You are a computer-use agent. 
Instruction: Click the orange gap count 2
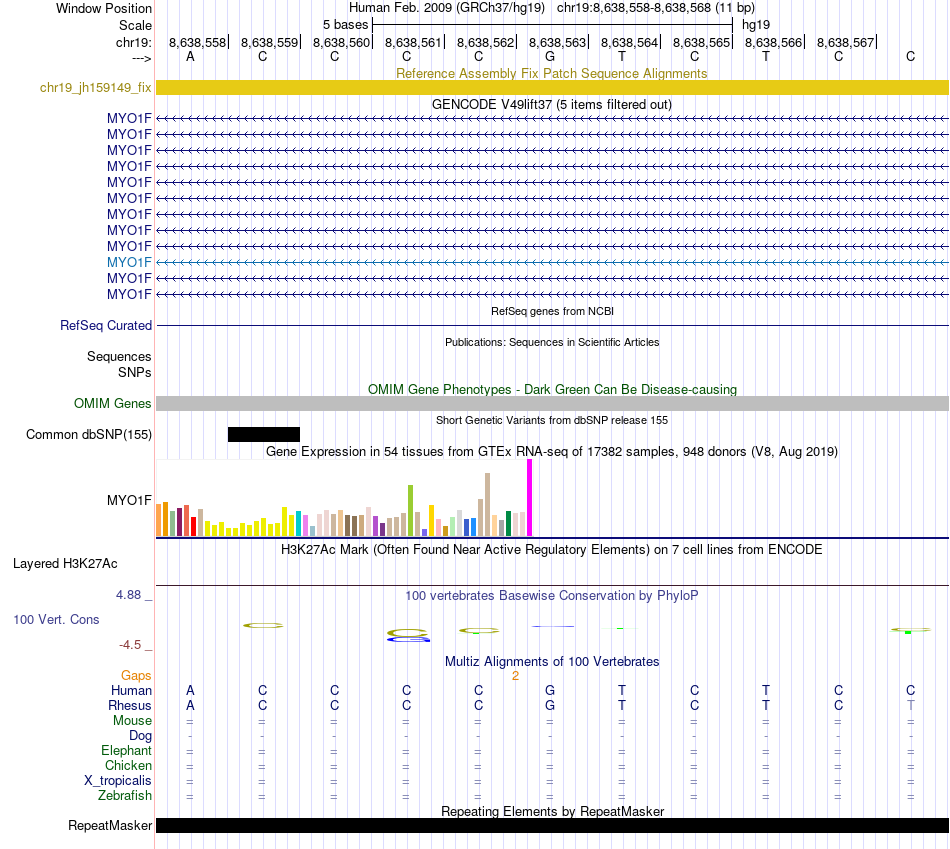click(516, 676)
